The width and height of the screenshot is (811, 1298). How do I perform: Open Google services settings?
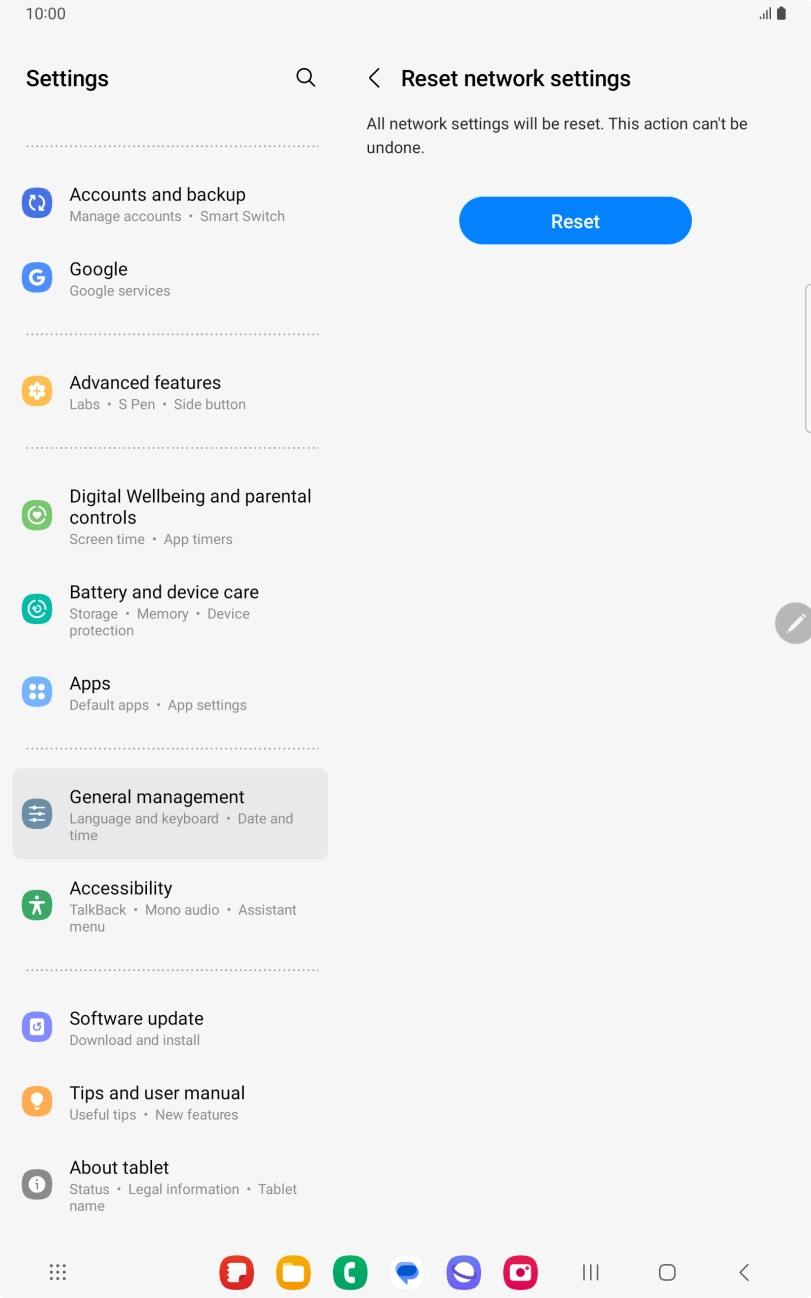(170, 278)
